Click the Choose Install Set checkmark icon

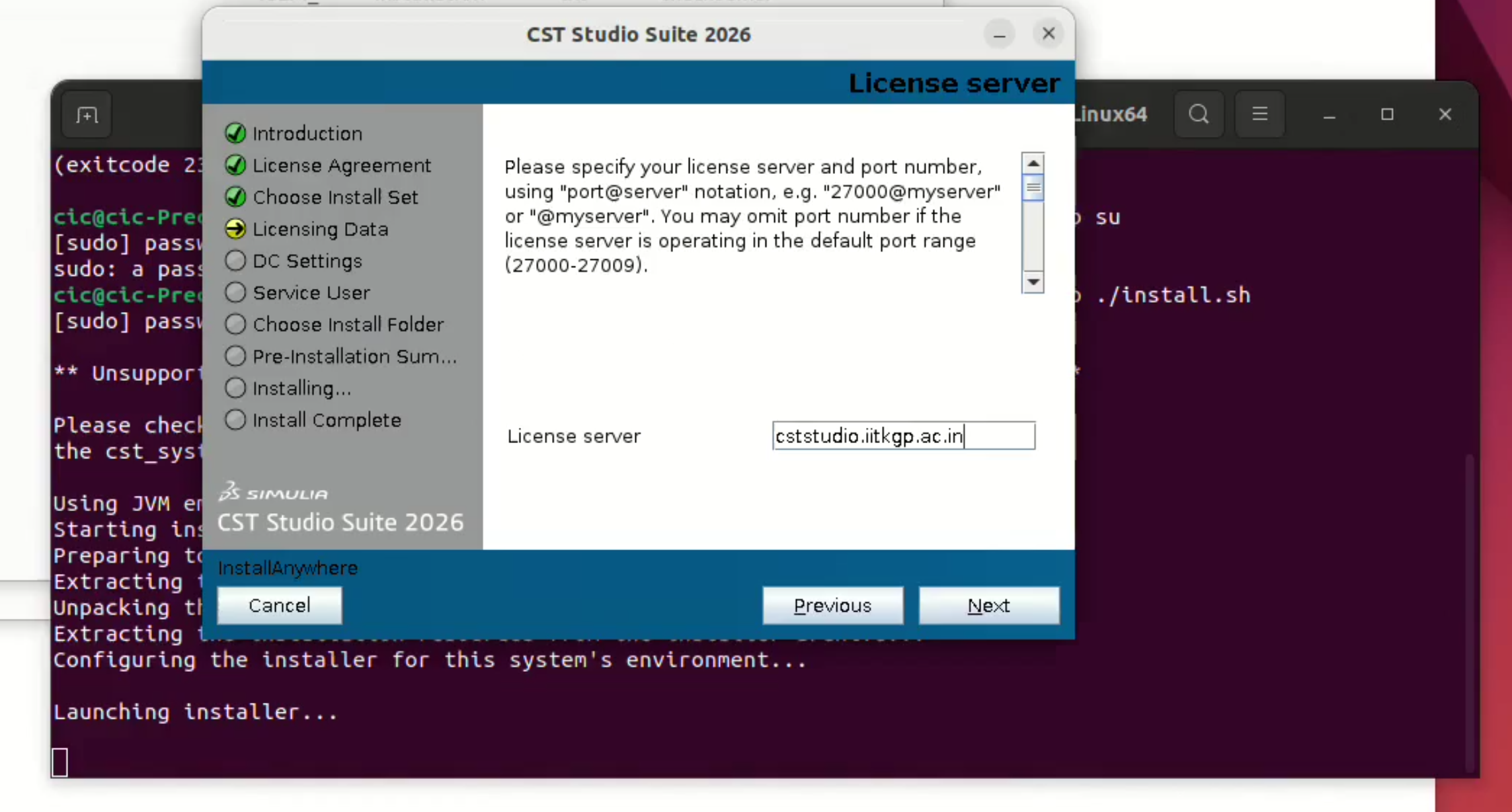click(235, 196)
